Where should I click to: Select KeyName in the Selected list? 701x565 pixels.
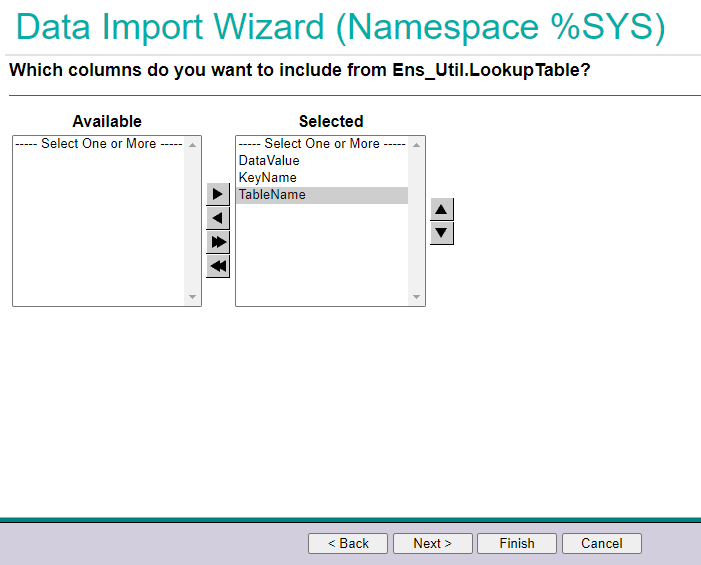point(267,178)
